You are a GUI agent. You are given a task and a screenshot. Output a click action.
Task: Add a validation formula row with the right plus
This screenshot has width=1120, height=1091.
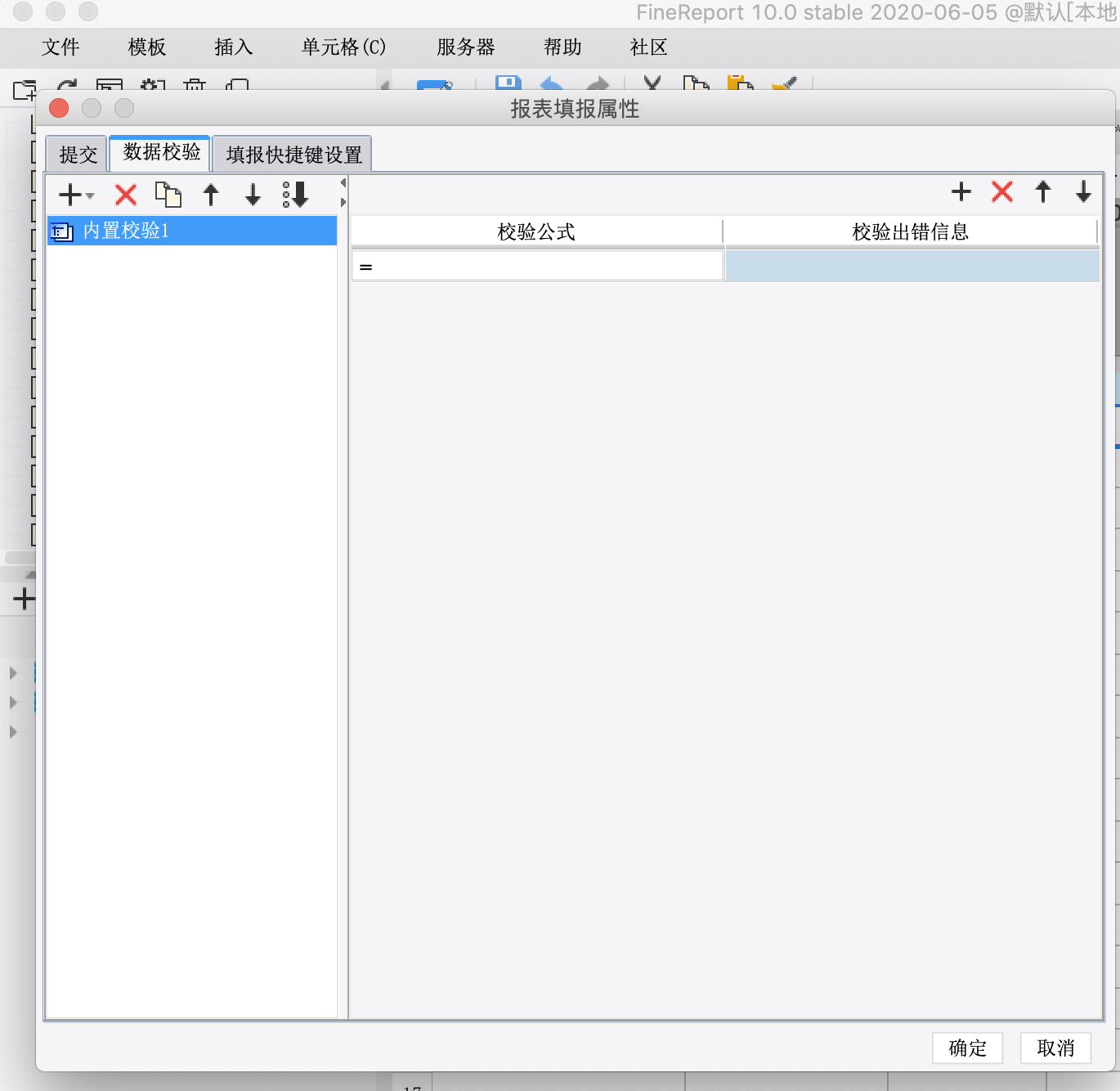(x=961, y=191)
